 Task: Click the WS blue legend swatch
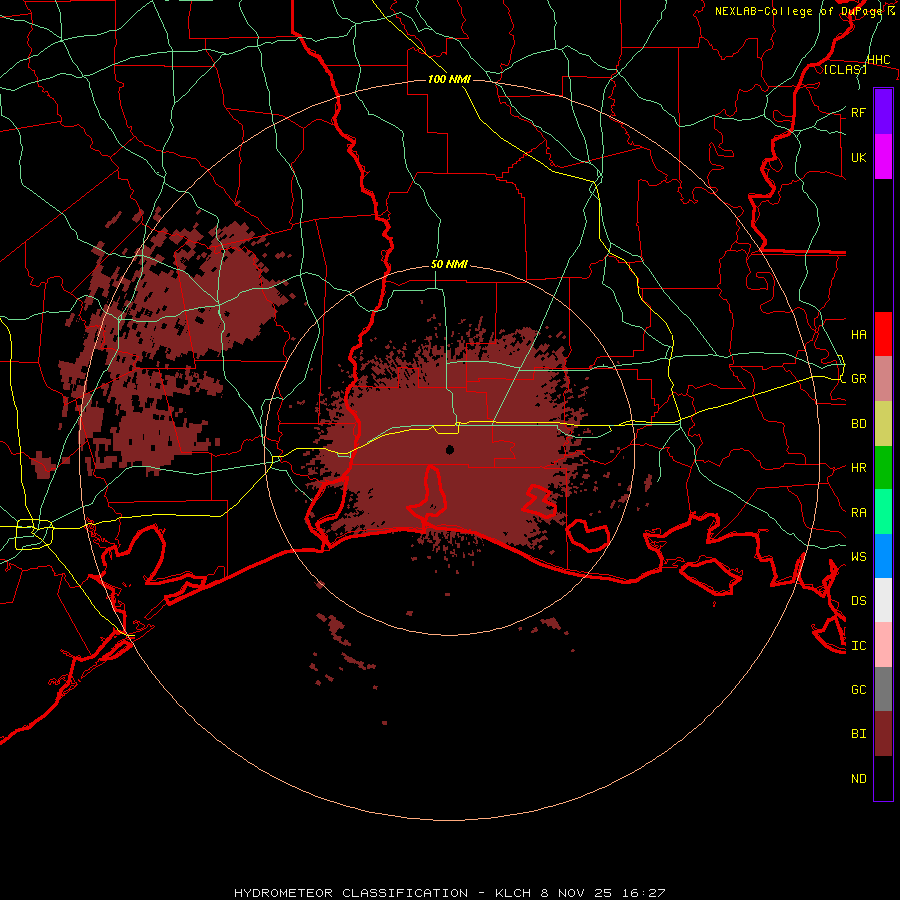tap(883, 556)
